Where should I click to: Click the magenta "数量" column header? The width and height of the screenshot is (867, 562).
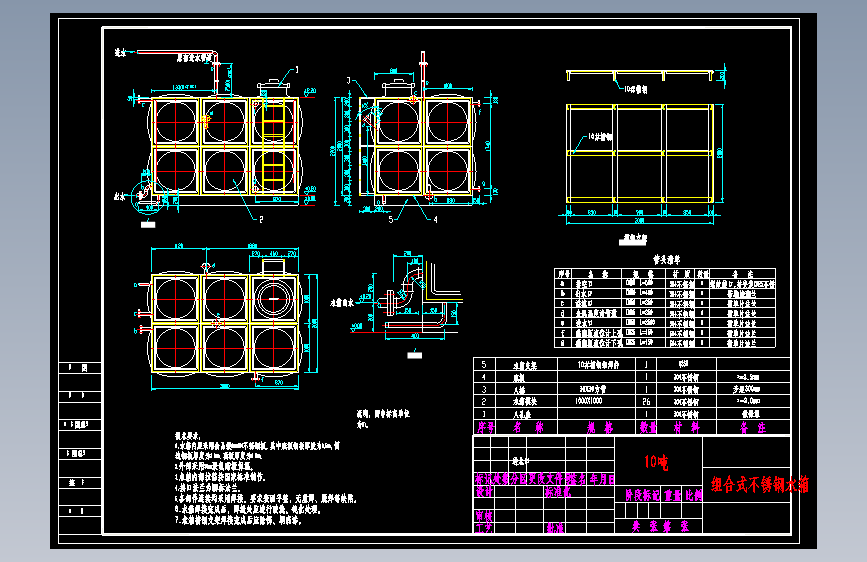(x=648, y=428)
